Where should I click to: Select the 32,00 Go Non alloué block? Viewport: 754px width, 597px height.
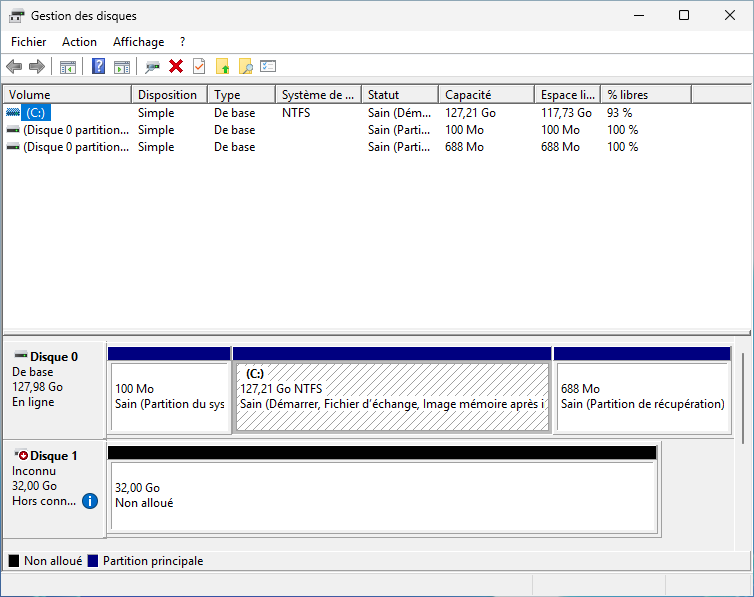382,495
